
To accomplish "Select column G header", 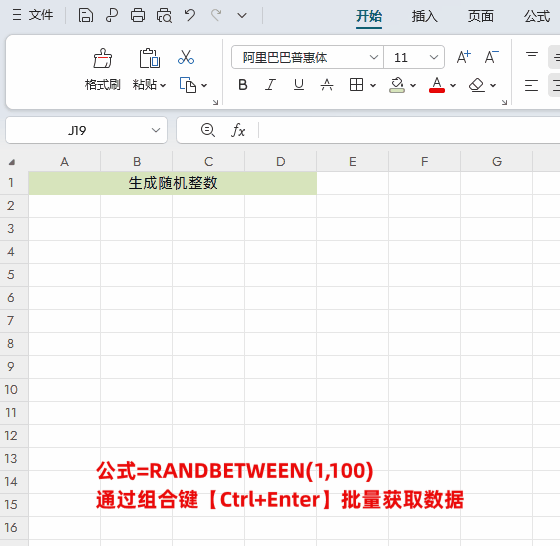I will coord(497,162).
